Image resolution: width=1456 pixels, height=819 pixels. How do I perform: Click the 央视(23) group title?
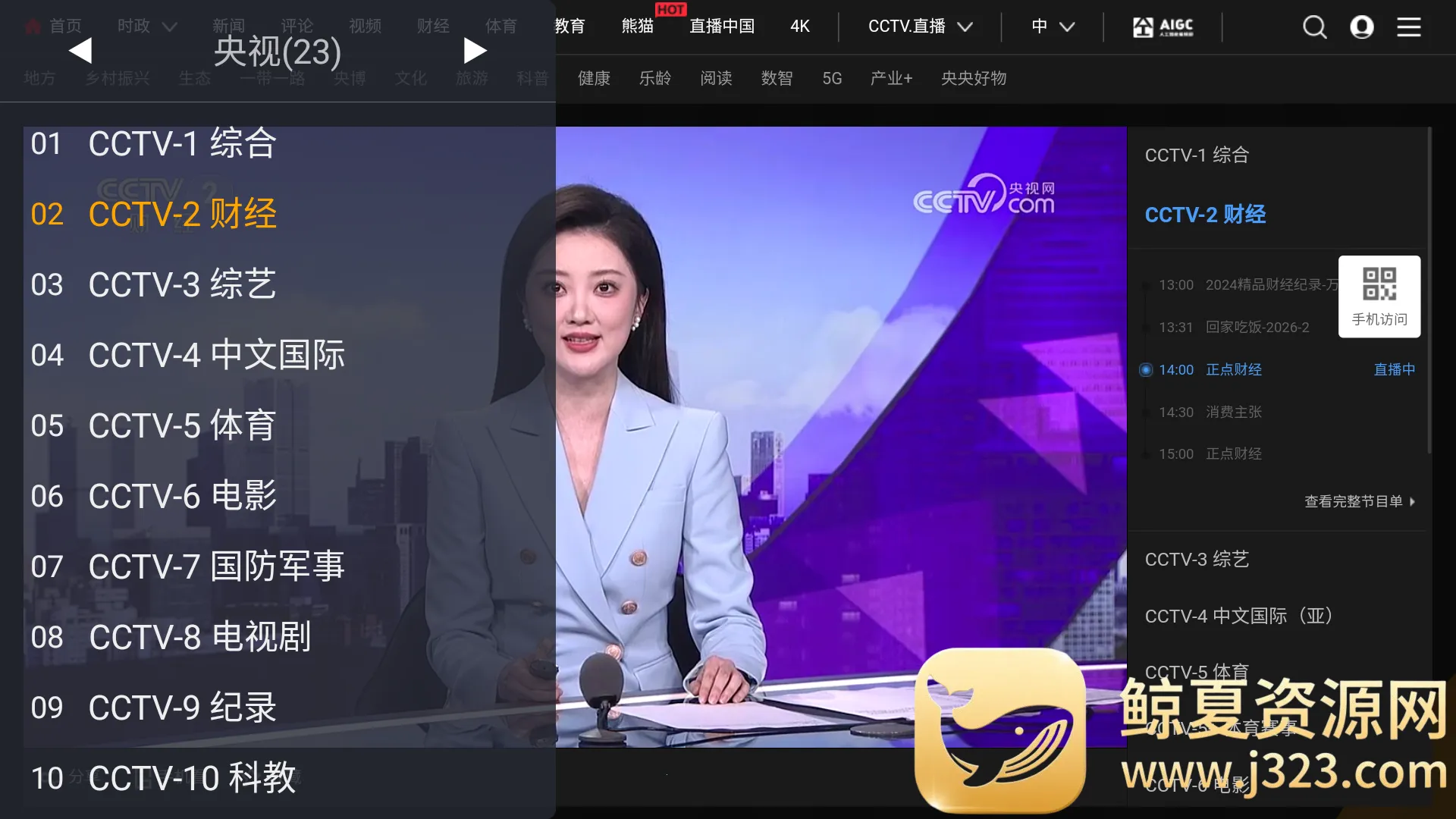278,52
